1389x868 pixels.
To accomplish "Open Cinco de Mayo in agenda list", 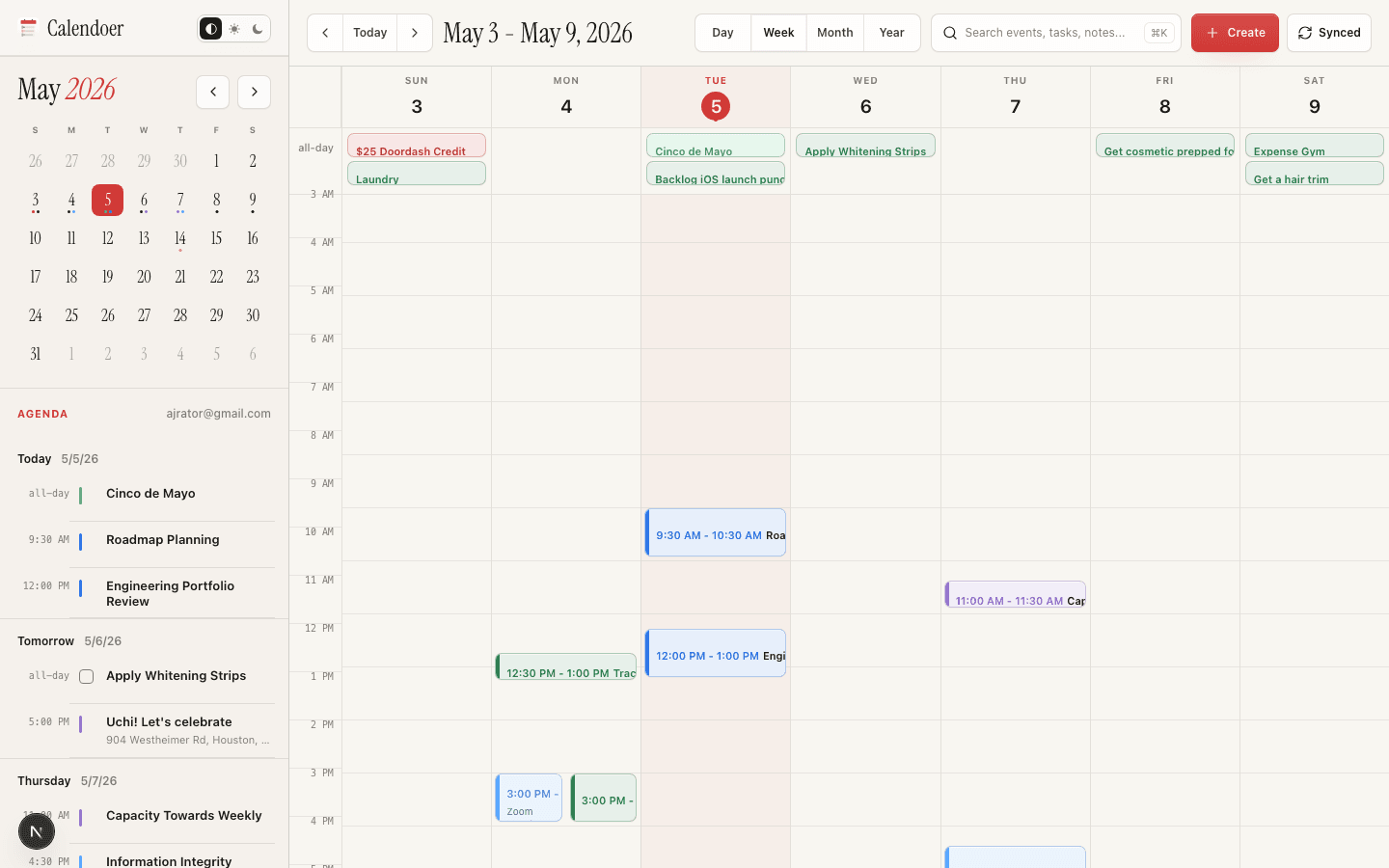I will coord(150,494).
